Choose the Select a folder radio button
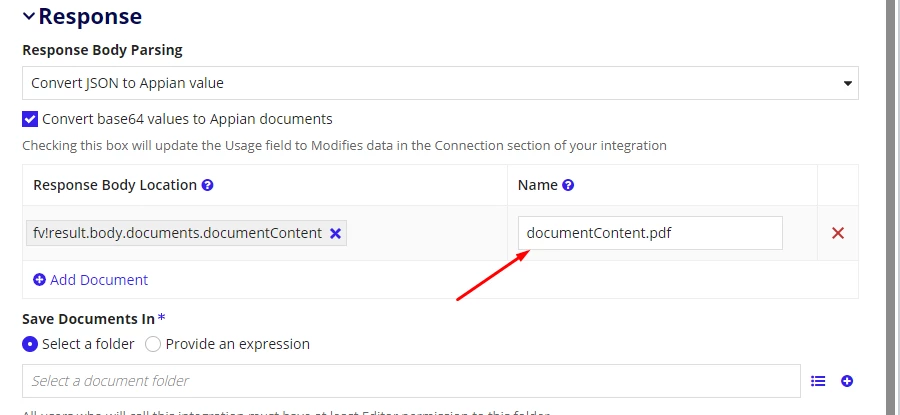 (x=30, y=344)
